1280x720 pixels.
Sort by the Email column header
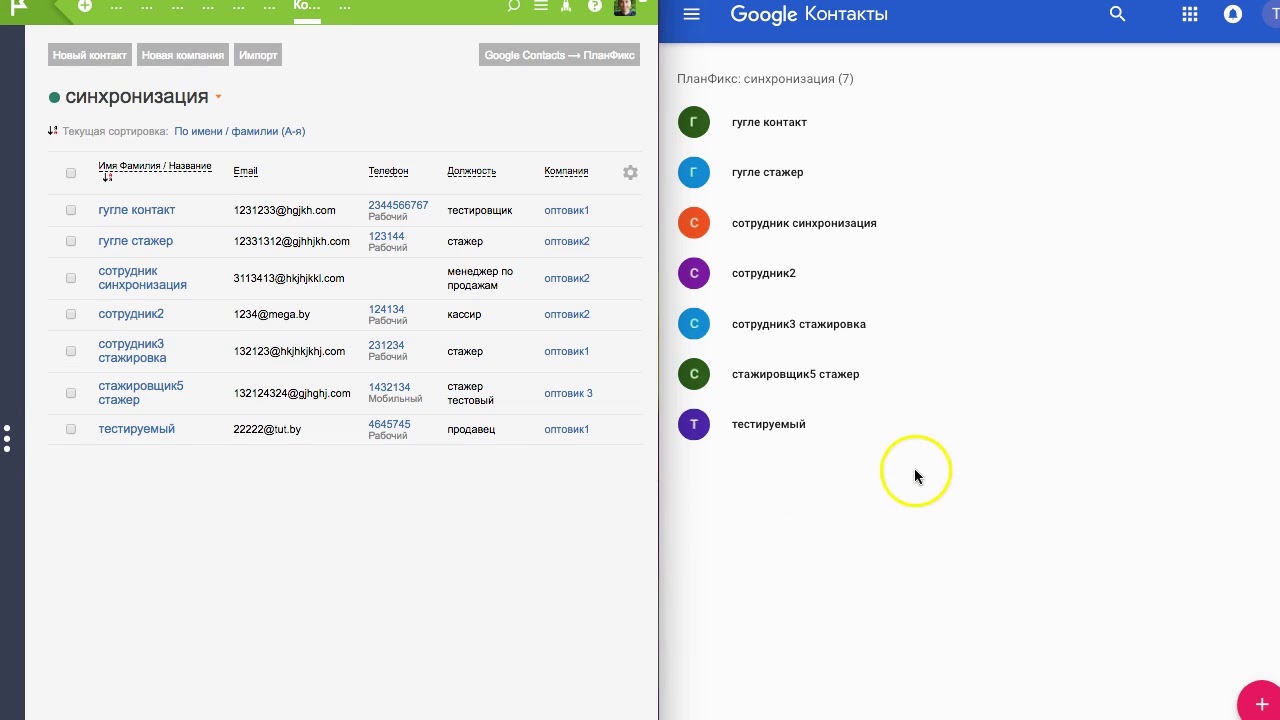pyautogui.click(x=245, y=171)
